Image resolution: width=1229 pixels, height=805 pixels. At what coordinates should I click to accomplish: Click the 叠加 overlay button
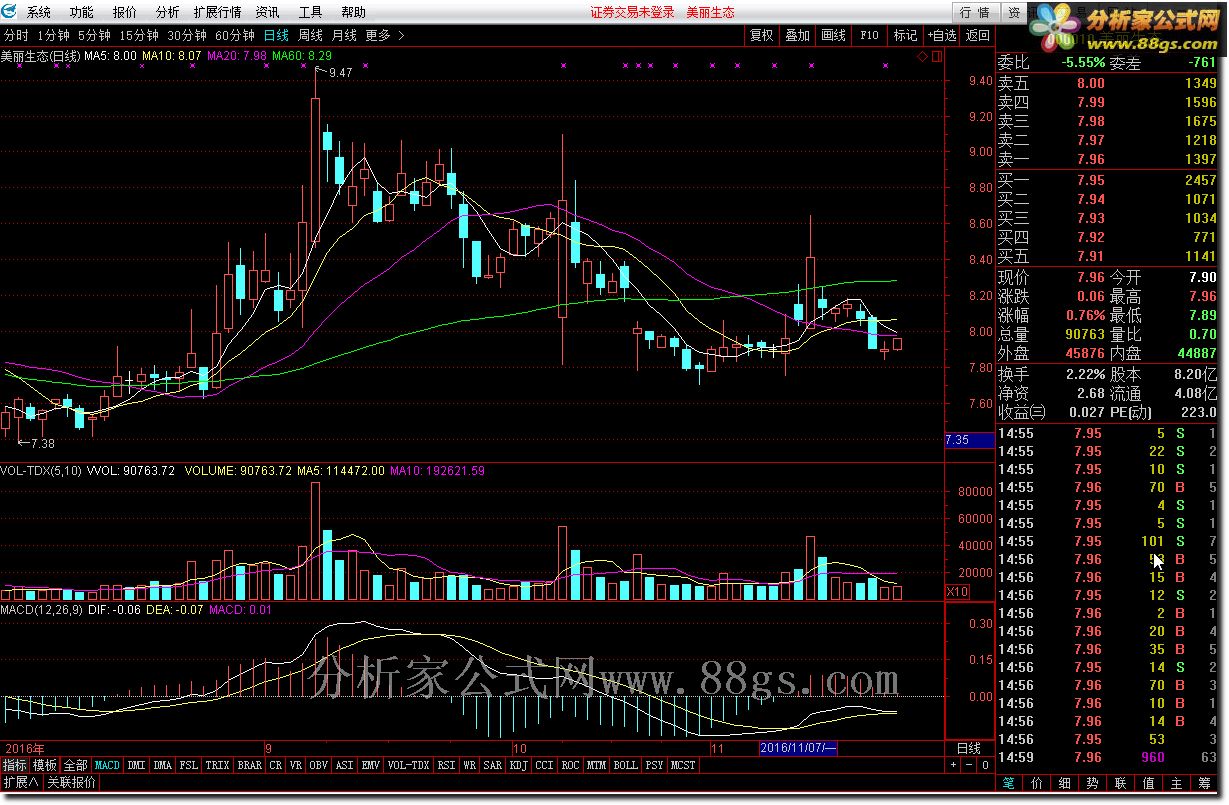tap(797, 35)
